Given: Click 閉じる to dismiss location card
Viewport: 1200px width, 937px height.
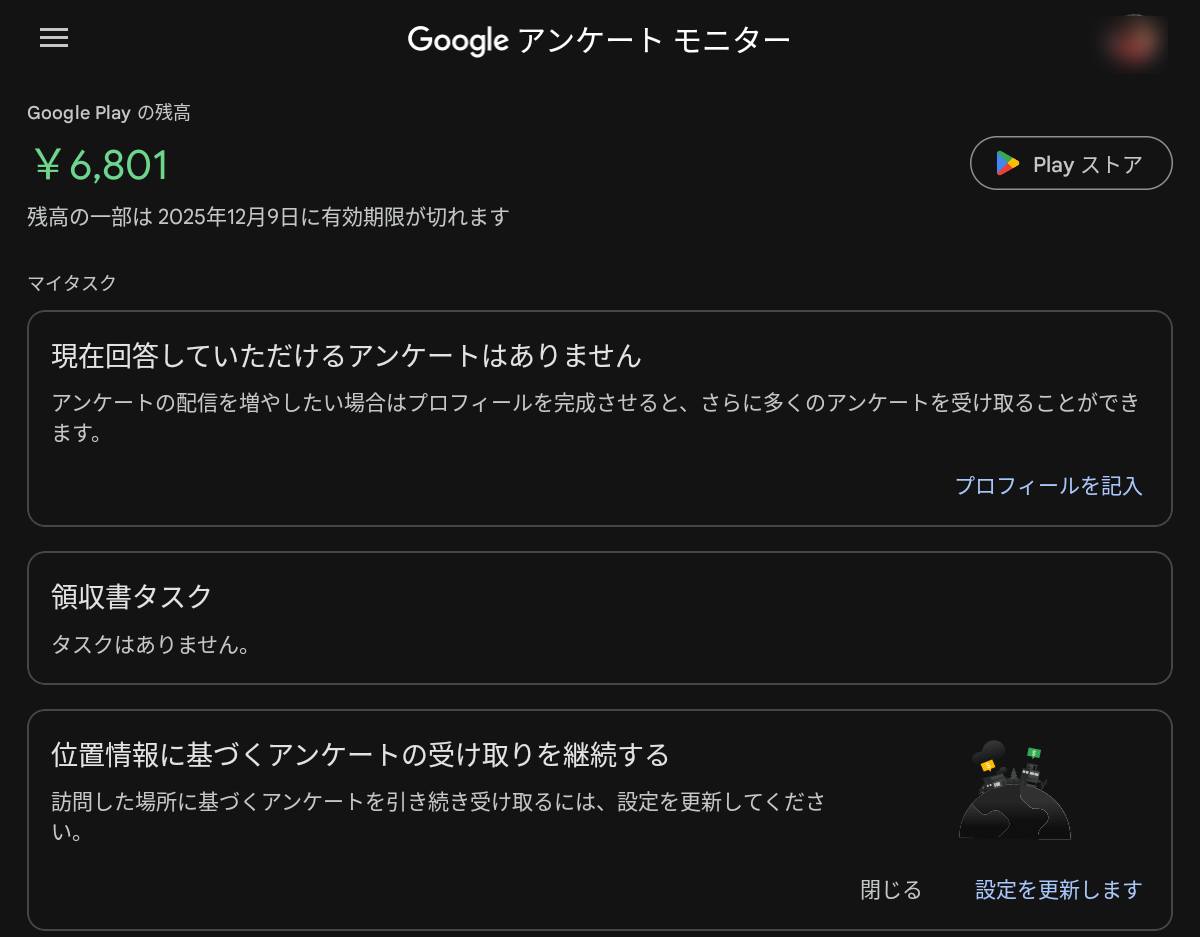Looking at the screenshot, I should click(891, 890).
